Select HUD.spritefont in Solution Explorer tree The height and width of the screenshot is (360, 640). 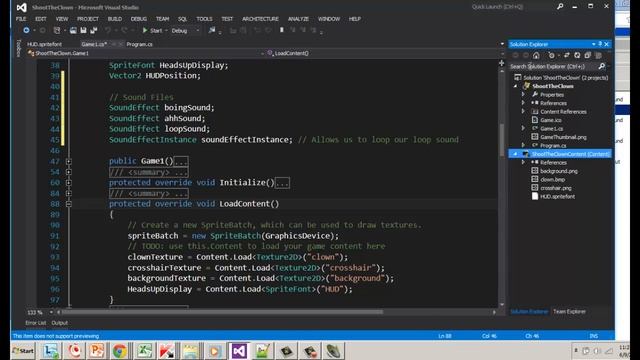point(558,196)
